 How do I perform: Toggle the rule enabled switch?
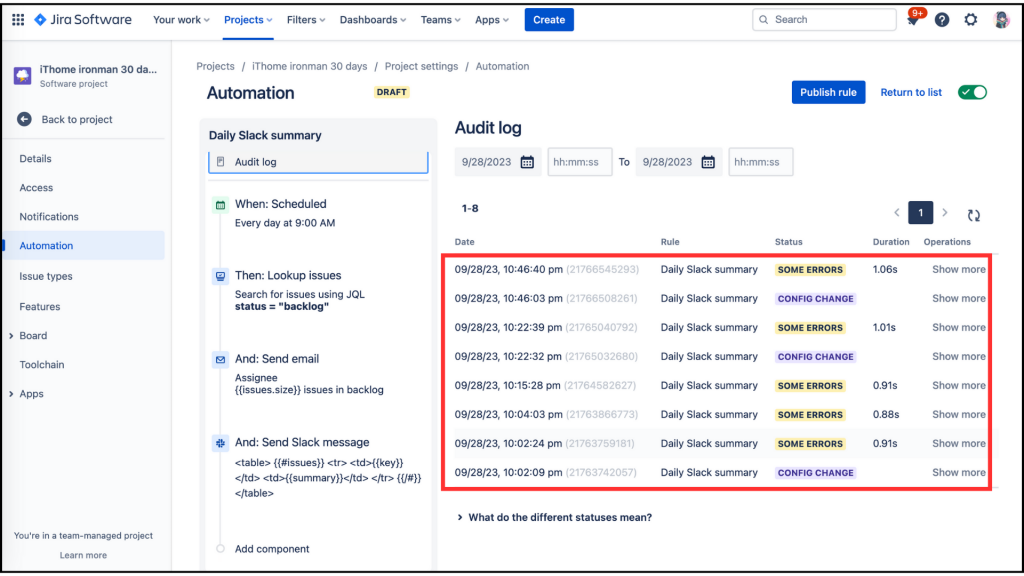click(972, 92)
